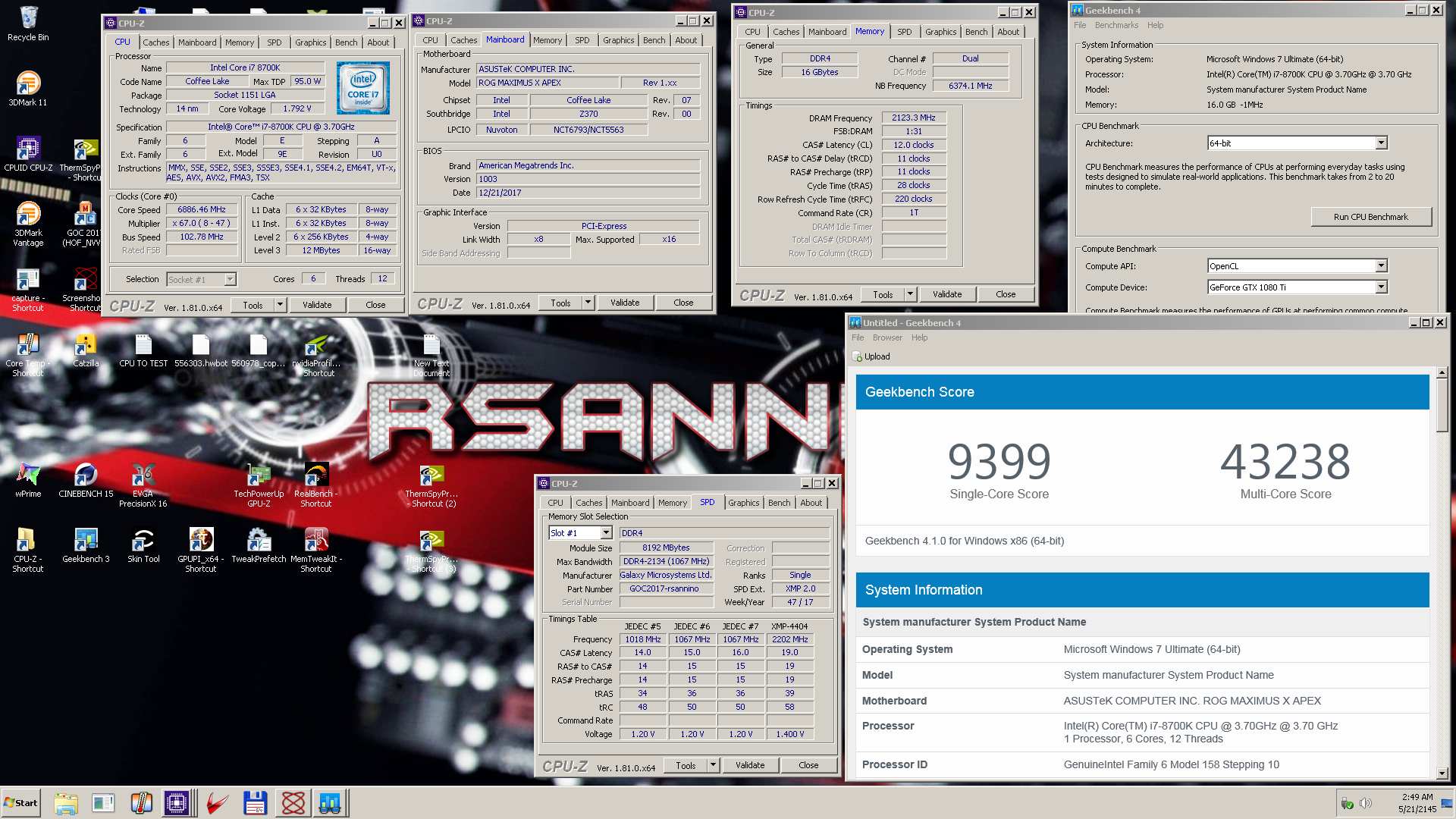Open the Recycle Bin desktop icon

click(x=28, y=23)
